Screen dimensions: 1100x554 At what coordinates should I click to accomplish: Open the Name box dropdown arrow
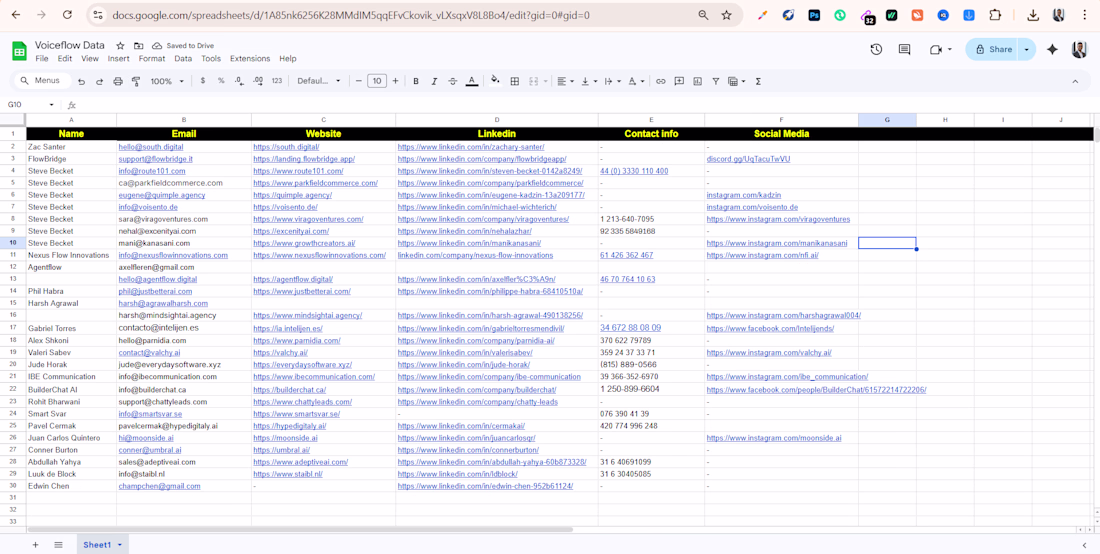[x=51, y=105]
